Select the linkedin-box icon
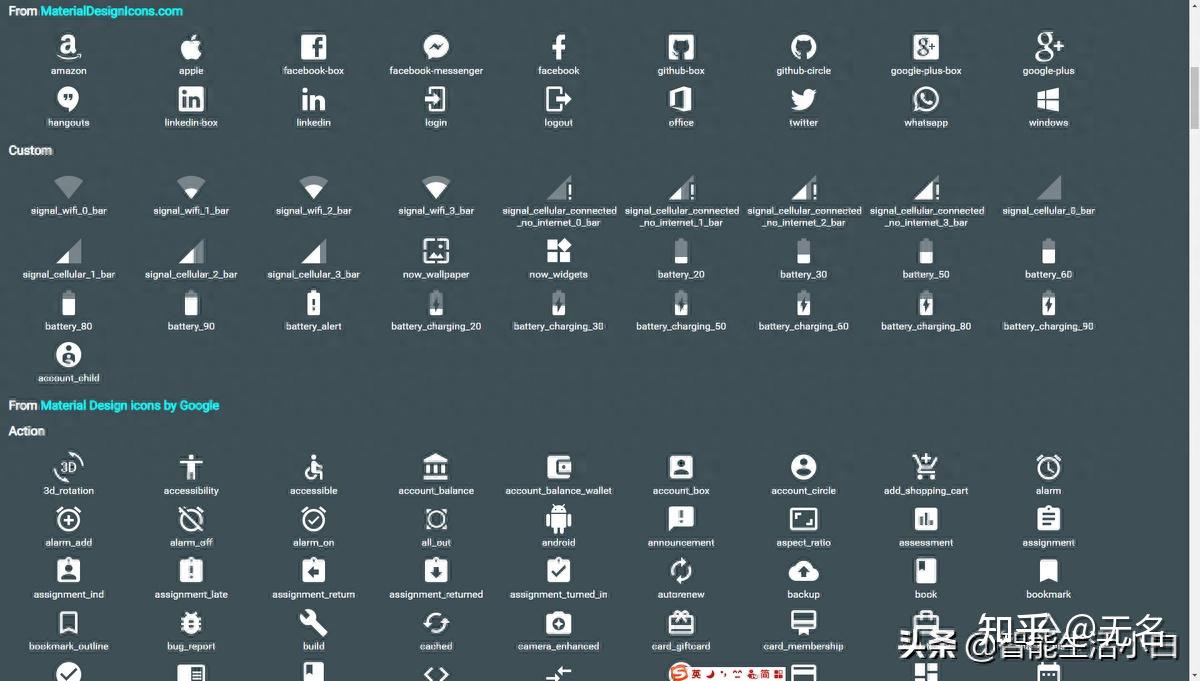The width and height of the screenshot is (1200, 681). pos(191,99)
